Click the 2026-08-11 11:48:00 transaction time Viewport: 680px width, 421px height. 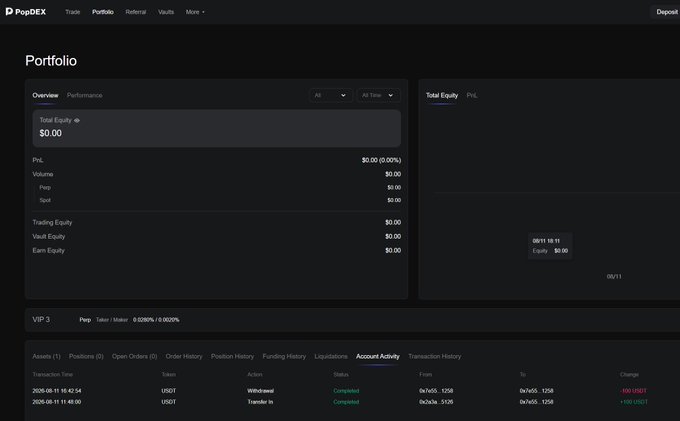(57, 402)
